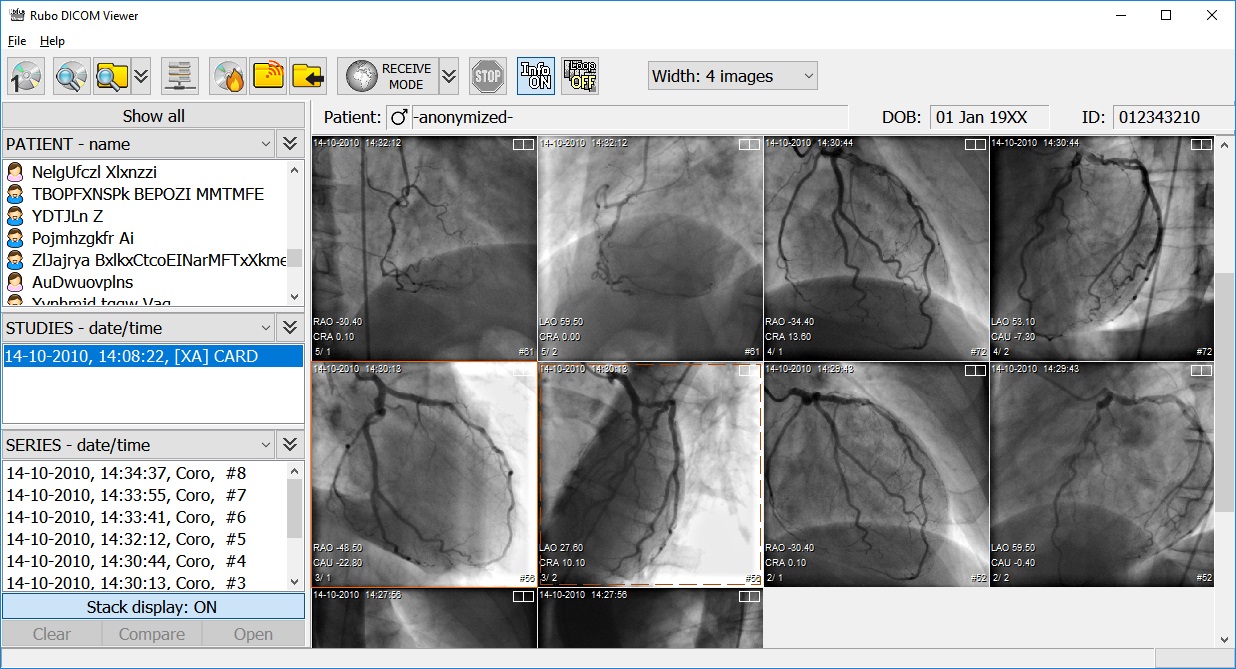This screenshot has width=1236, height=669.
Task: Click stack icon on the RAO -34.40 thumbnail
Action: tap(975, 145)
